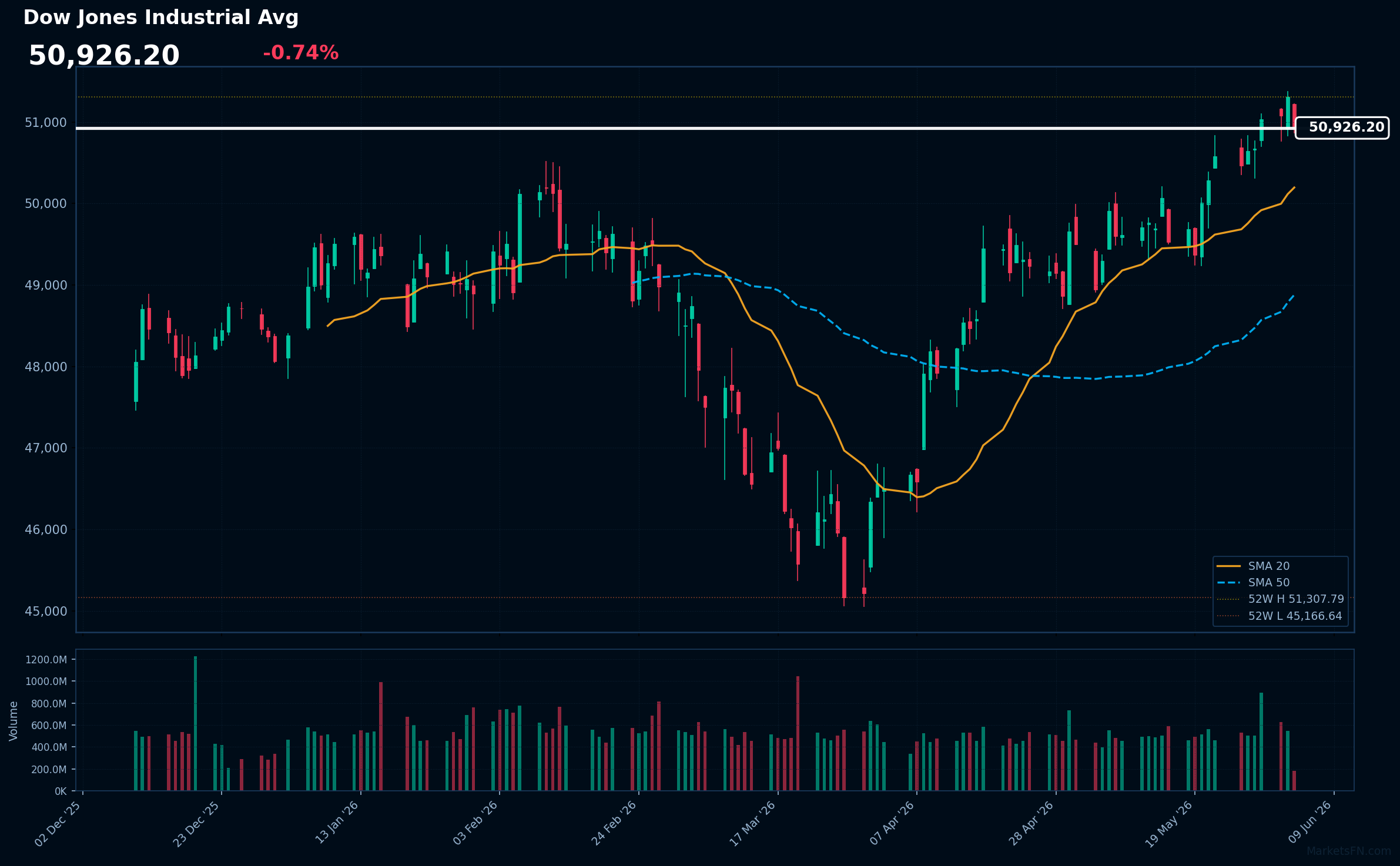
Task: Click the 400.0M volume axis label
Action: 48,747
